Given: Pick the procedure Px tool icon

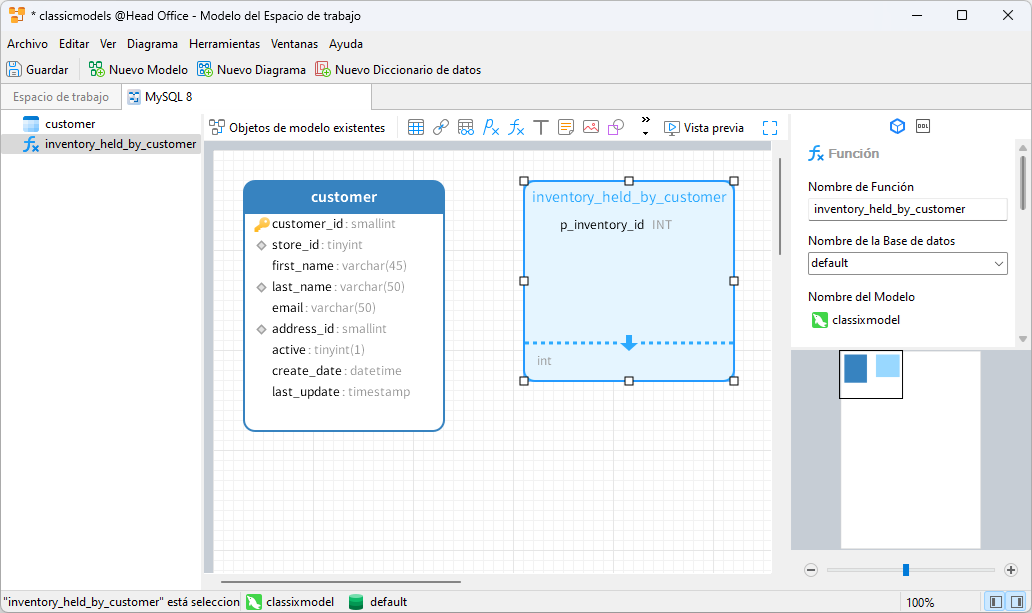Looking at the screenshot, I should coord(491,128).
